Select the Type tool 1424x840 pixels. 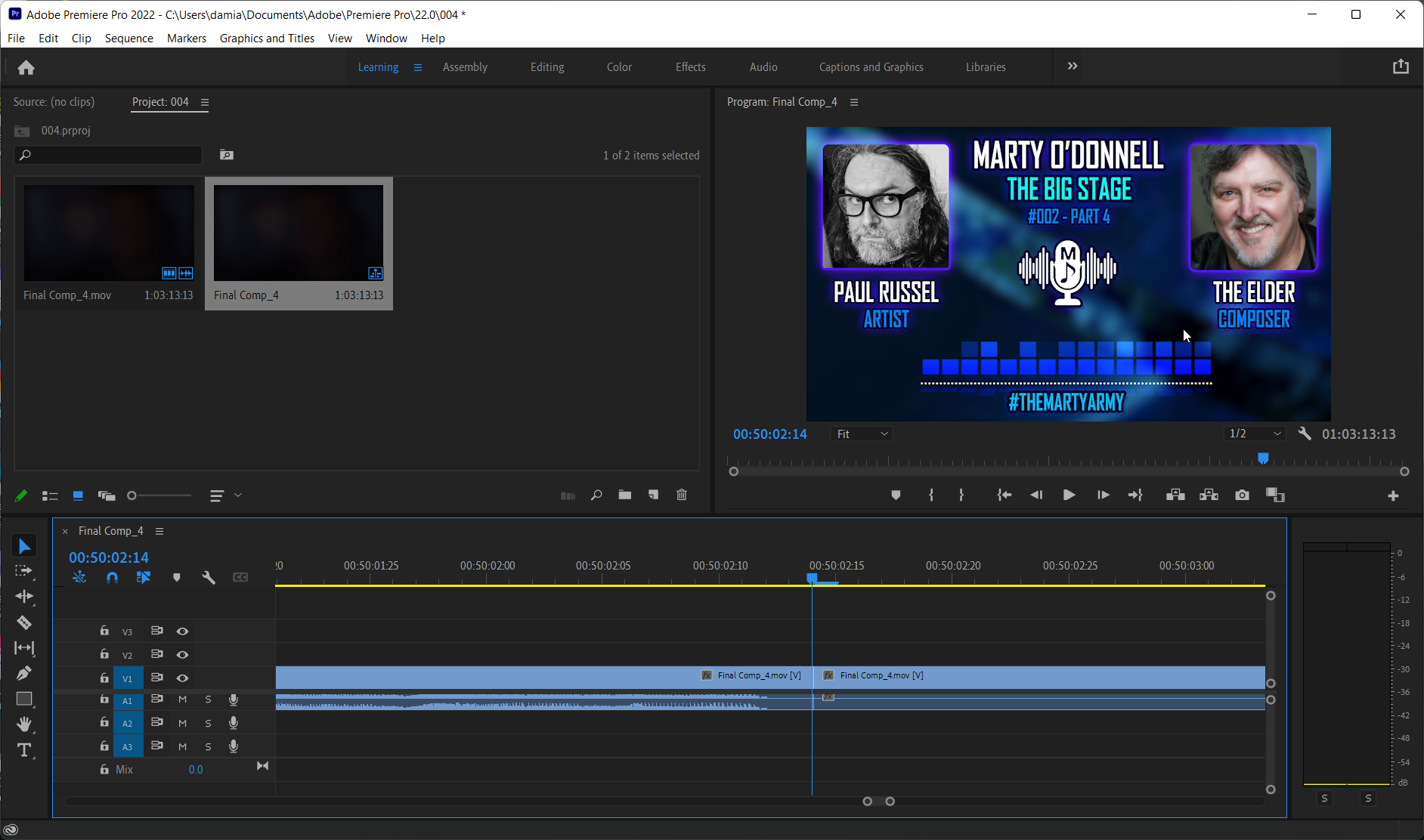24,750
